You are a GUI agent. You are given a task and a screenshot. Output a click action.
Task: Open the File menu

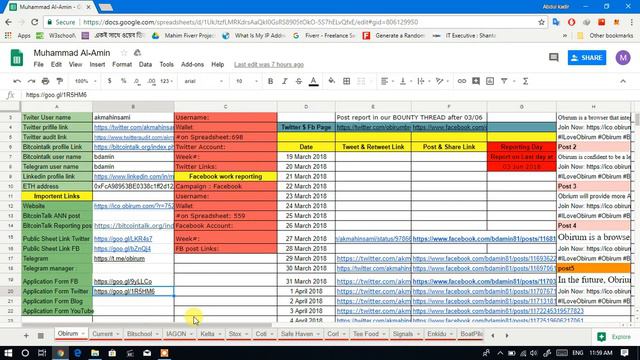(x=38, y=64)
